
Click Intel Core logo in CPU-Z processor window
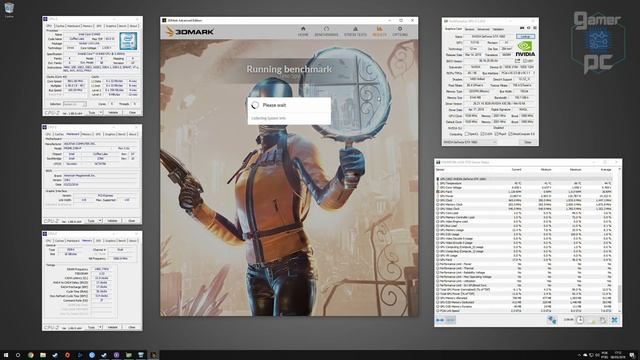click(x=128, y=41)
